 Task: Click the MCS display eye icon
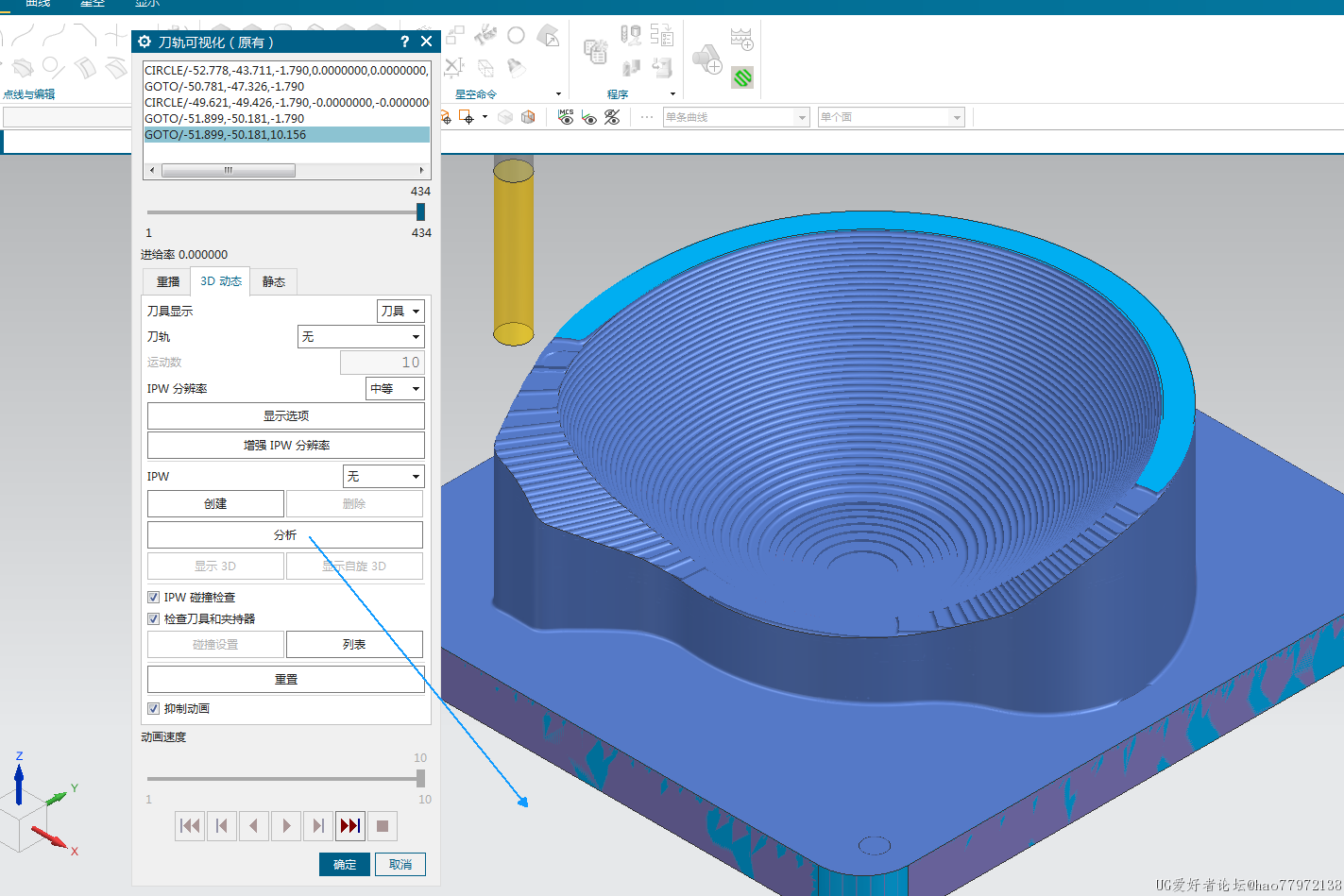[566, 117]
